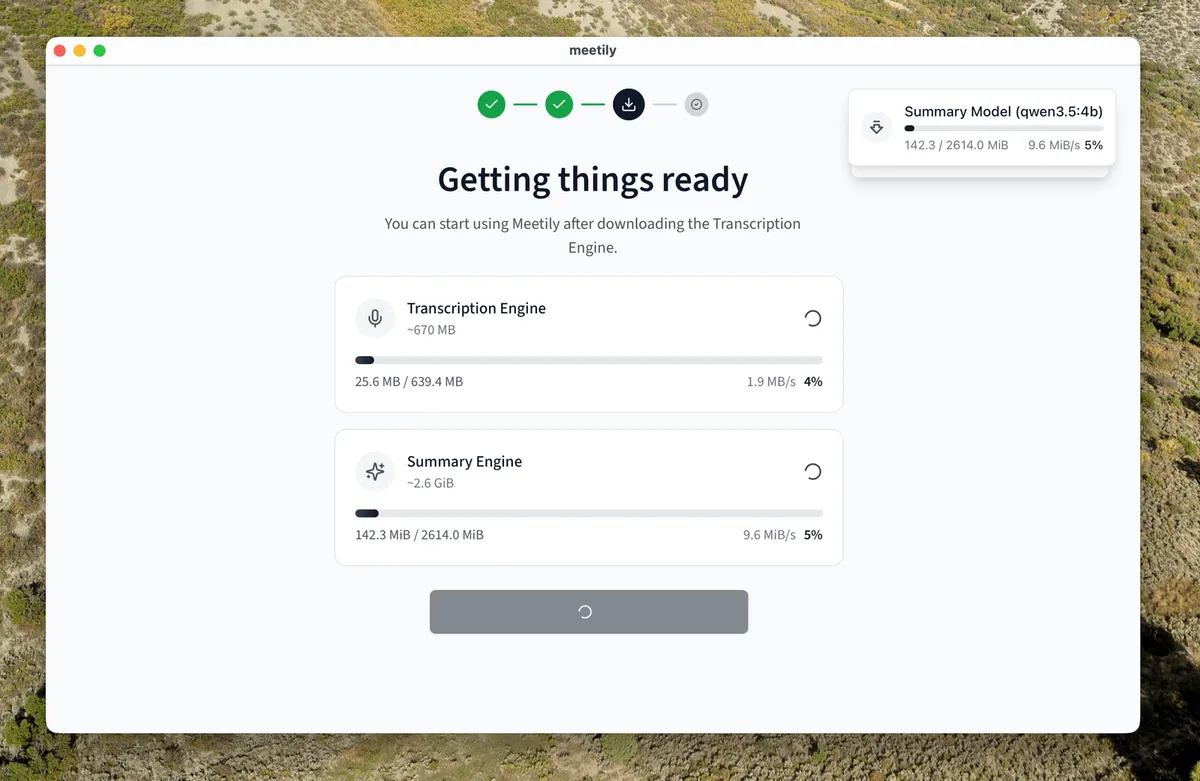
Task: Click '25.6 MB / 639.4 MB' progress text
Action: (409, 382)
